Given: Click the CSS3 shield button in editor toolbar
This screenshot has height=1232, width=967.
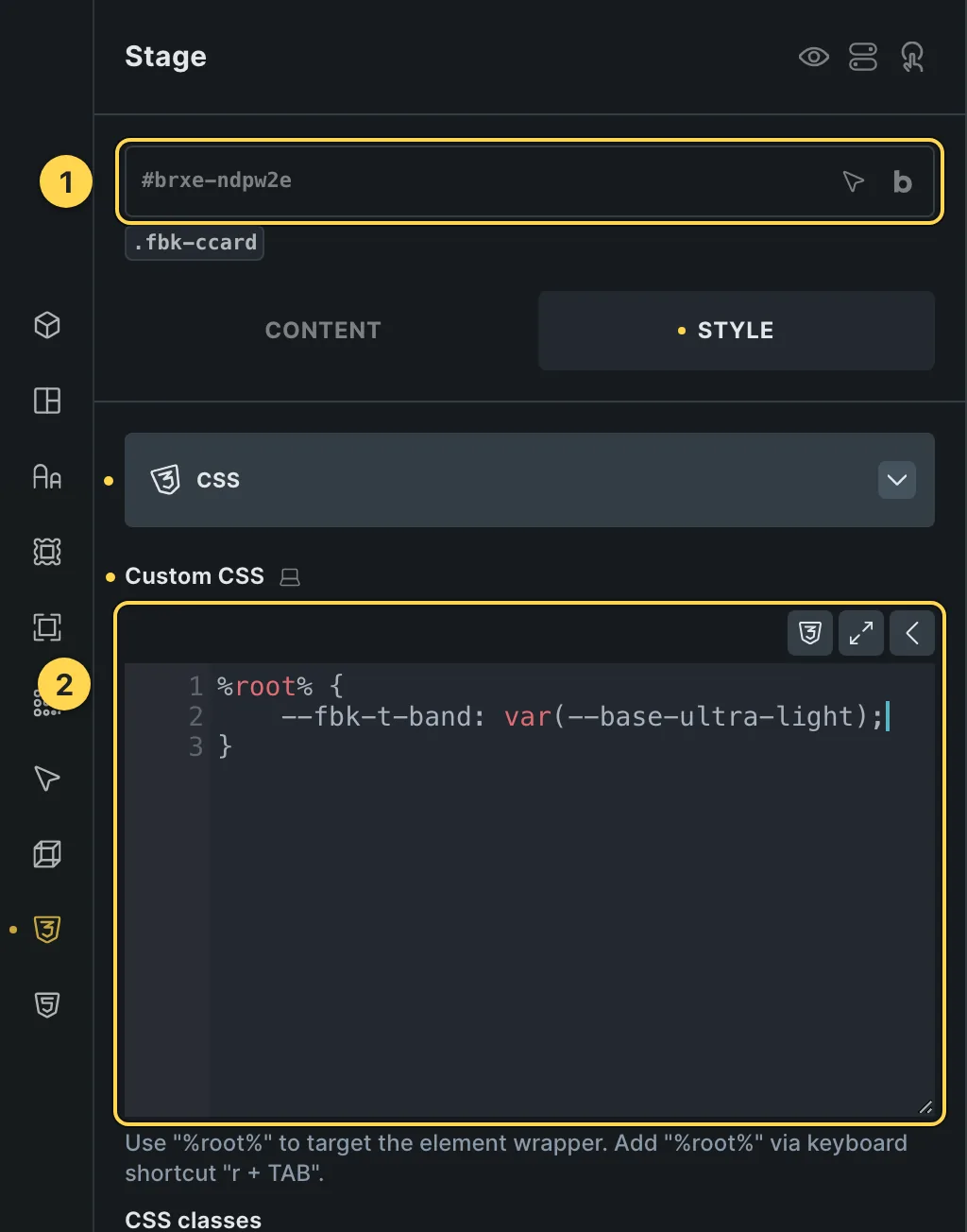Looking at the screenshot, I should 810,633.
